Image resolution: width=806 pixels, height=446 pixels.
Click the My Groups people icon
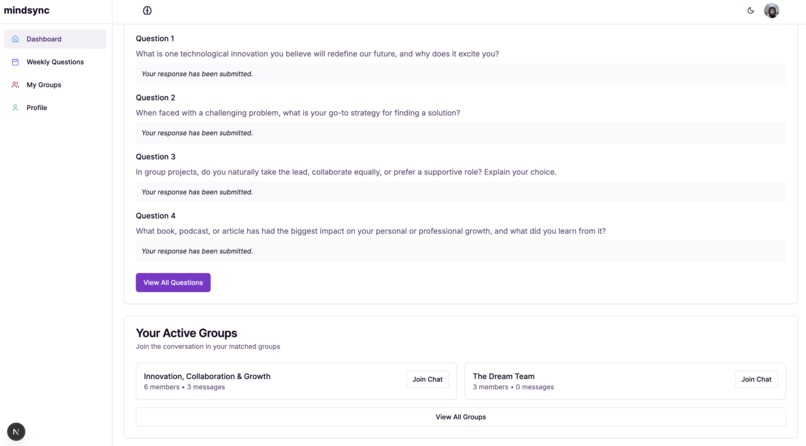pos(15,85)
